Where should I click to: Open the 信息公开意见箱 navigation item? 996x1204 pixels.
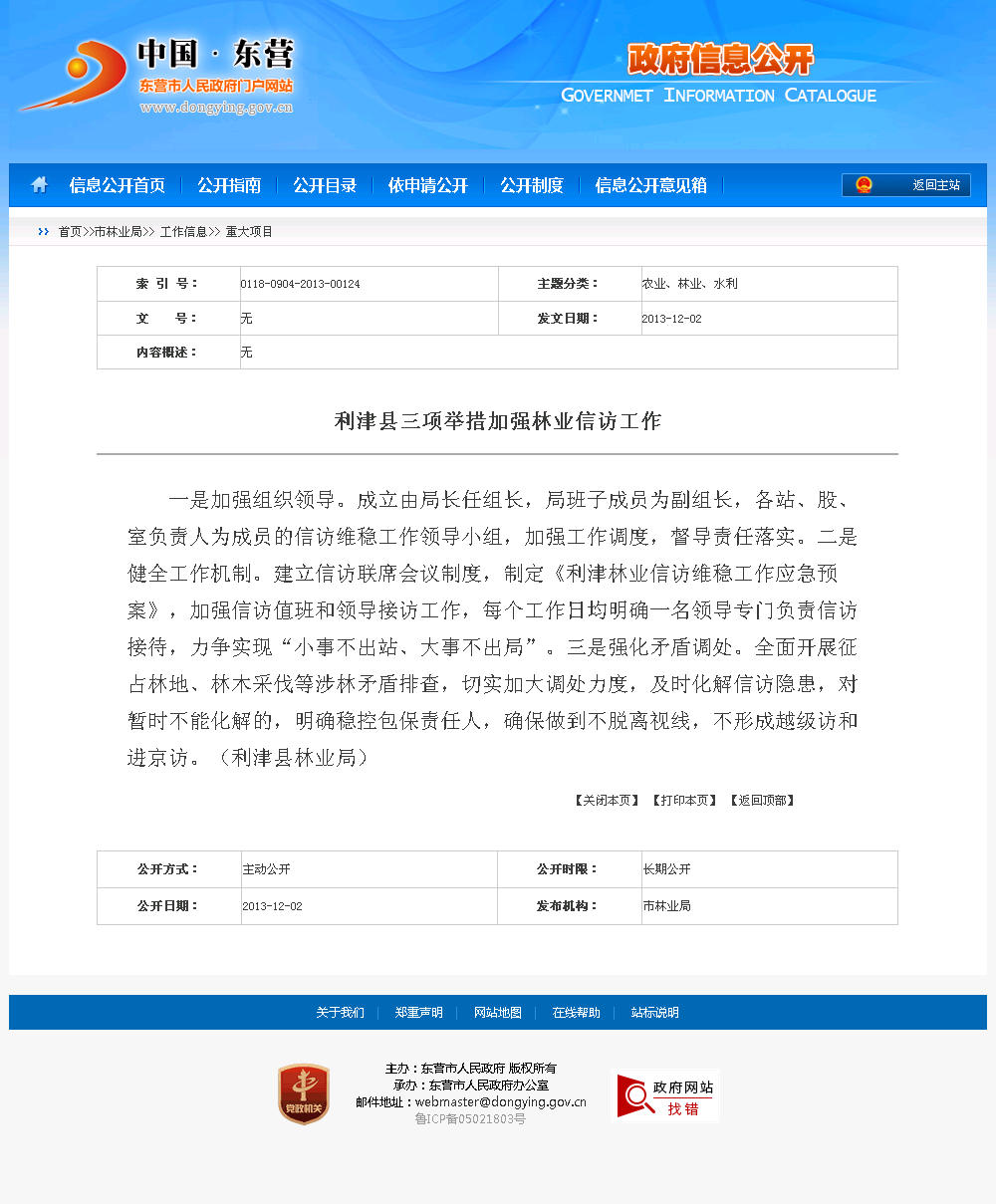[x=650, y=185]
